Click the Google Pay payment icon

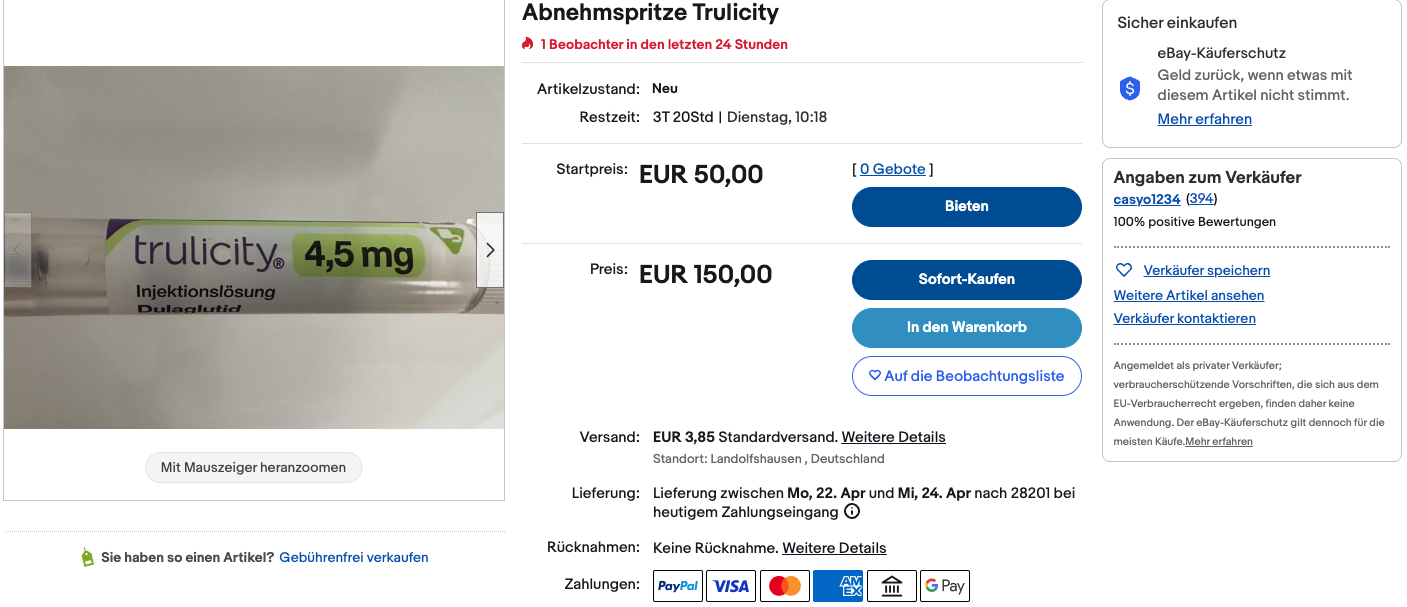944,586
